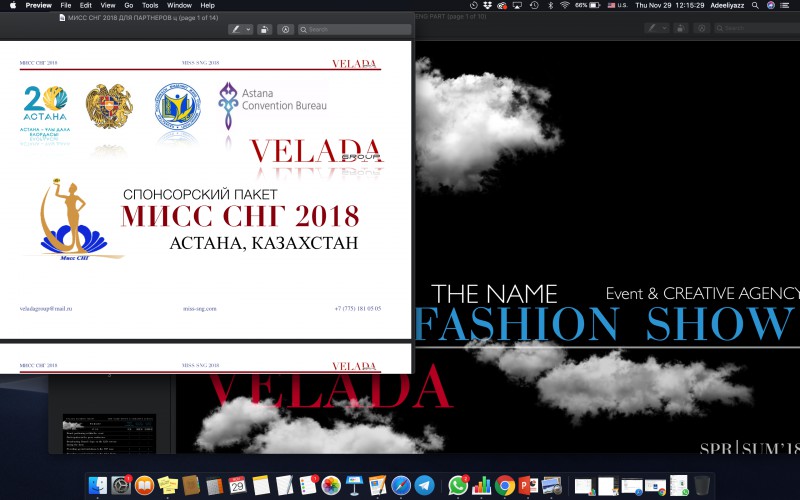
Task: Open Pages from the Dock
Action: (378, 485)
